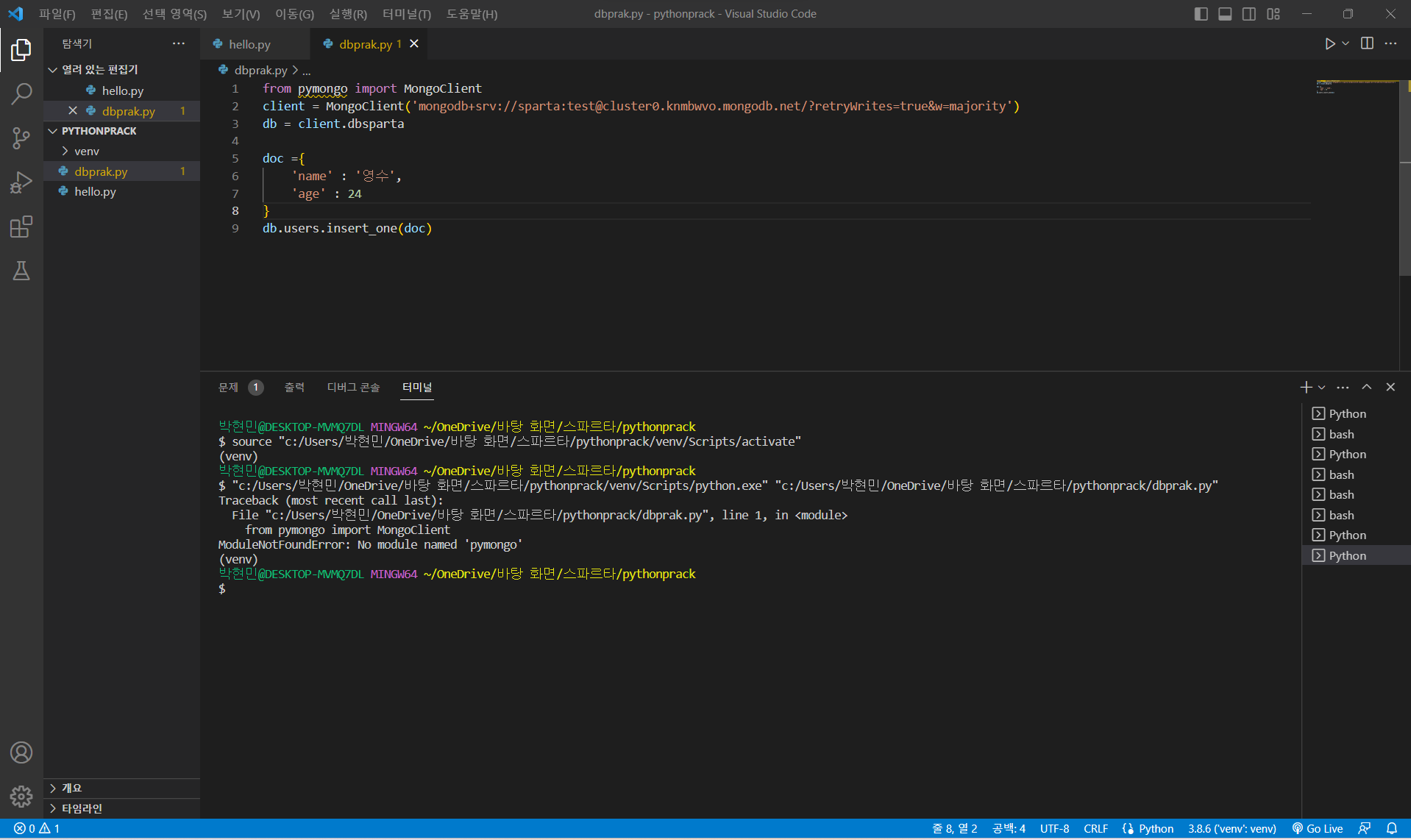Open the launch profile dropdown for new terminal
1411x840 pixels.
(1322, 388)
